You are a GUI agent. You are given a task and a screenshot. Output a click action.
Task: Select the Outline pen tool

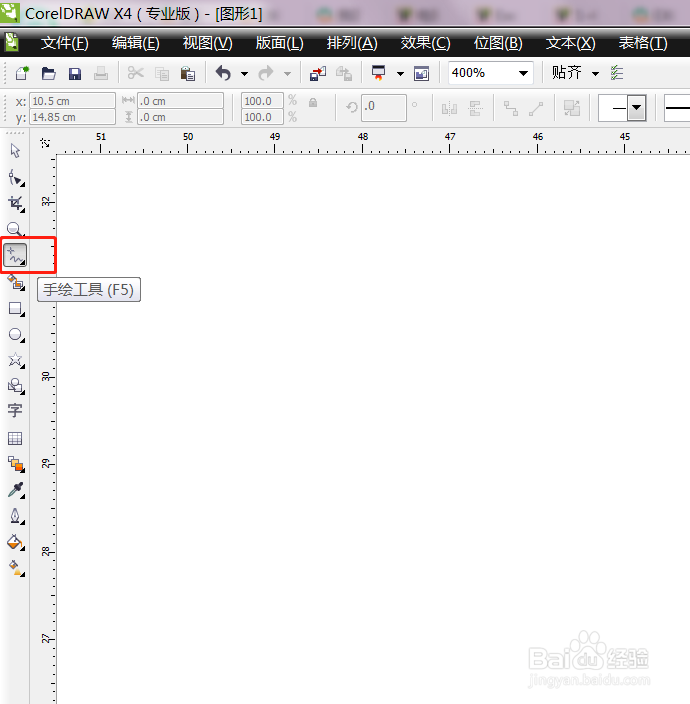pos(16,516)
